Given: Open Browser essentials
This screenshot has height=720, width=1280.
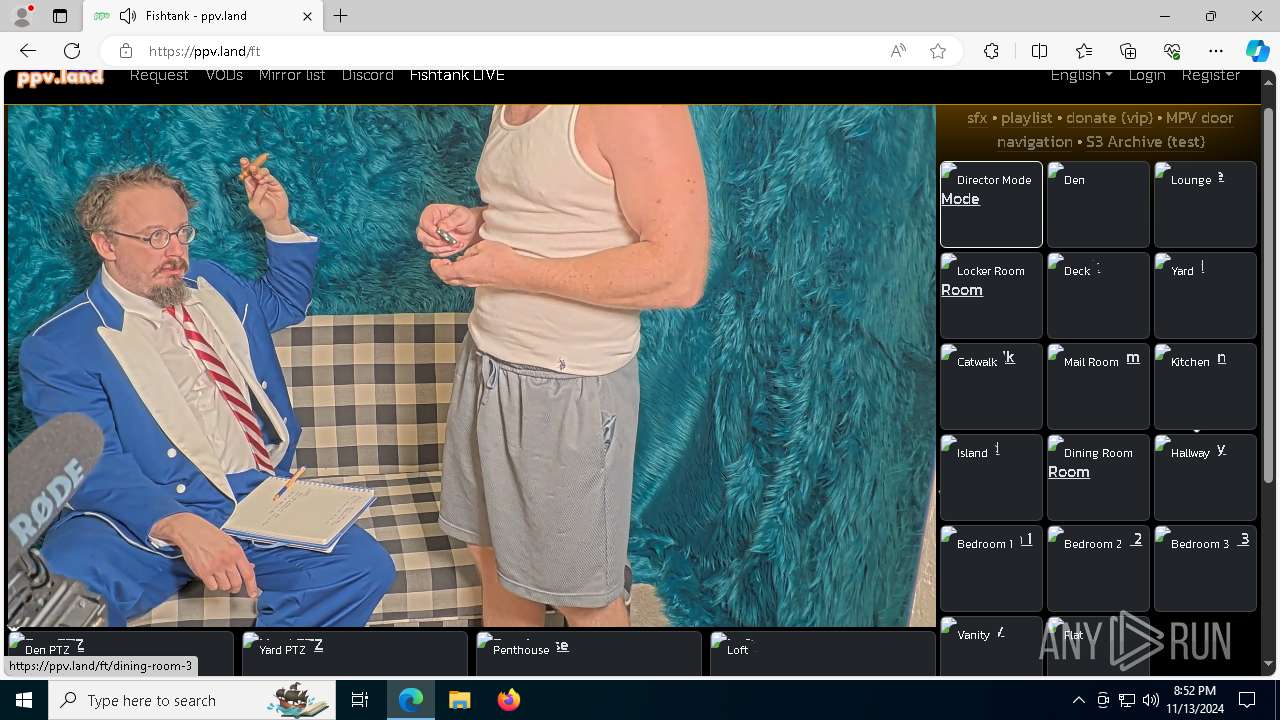Looking at the screenshot, I should click(1172, 51).
